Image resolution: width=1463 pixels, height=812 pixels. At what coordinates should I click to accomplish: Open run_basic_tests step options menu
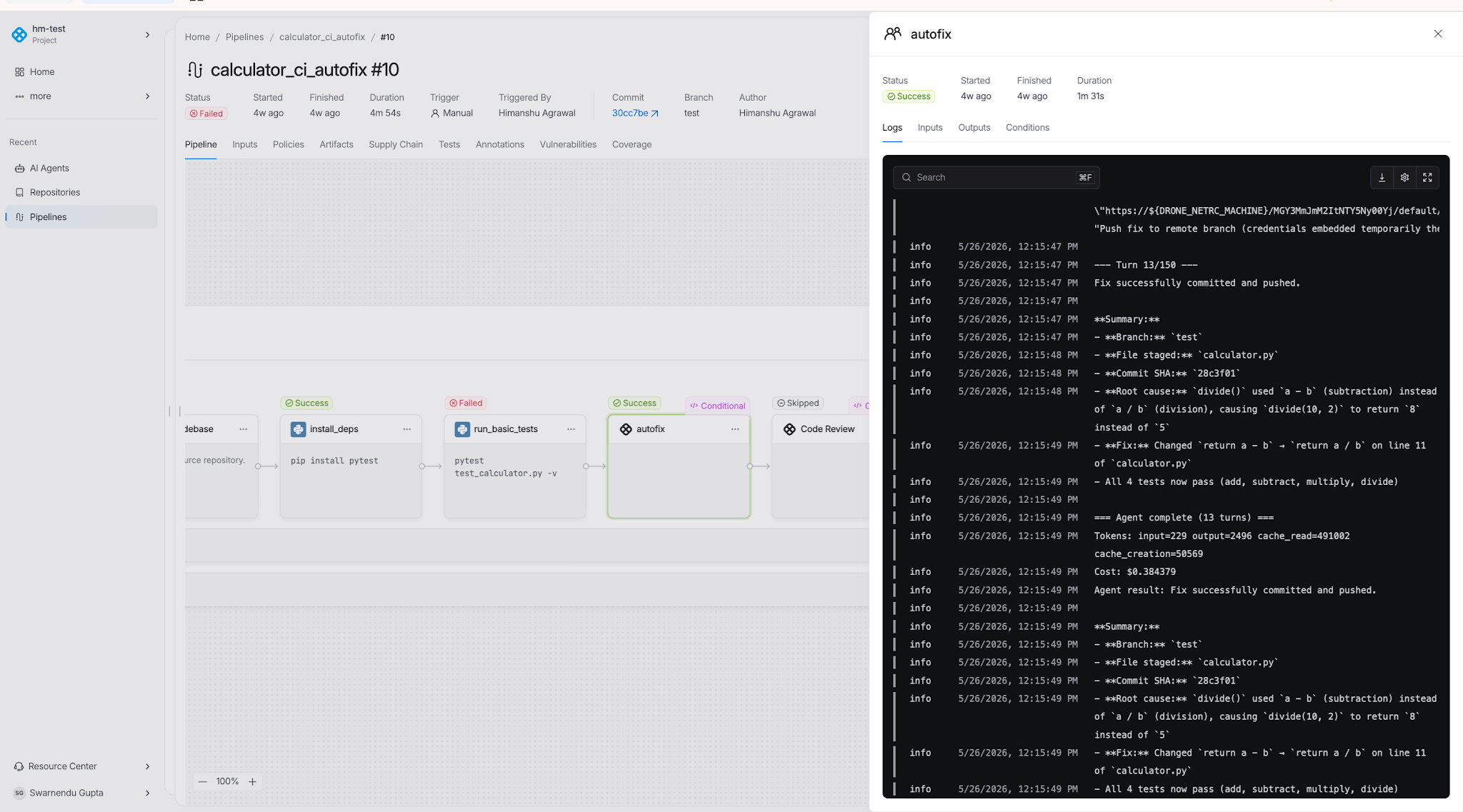coord(571,429)
